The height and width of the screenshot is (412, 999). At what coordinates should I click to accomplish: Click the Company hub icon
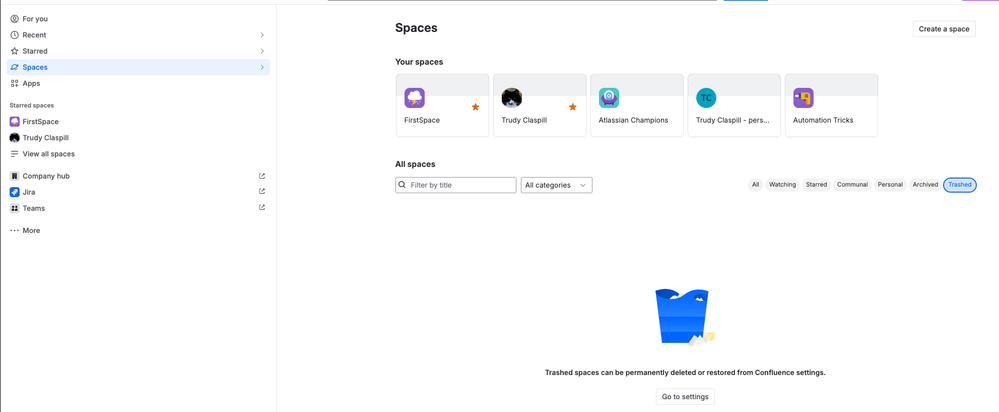tap(15, 176)
